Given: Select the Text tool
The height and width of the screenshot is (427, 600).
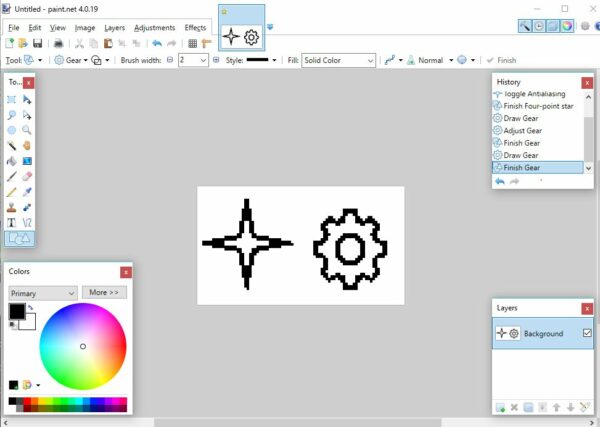Looking at the screenshot, I should pos(12,222).
